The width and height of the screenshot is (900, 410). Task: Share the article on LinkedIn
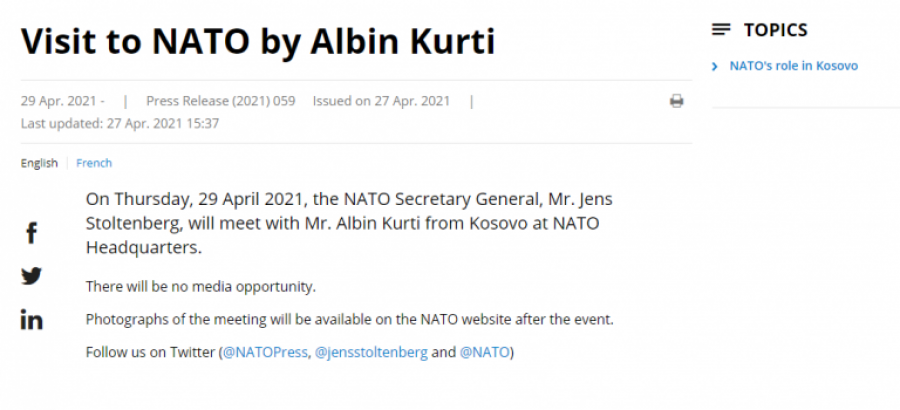[32, 319]
